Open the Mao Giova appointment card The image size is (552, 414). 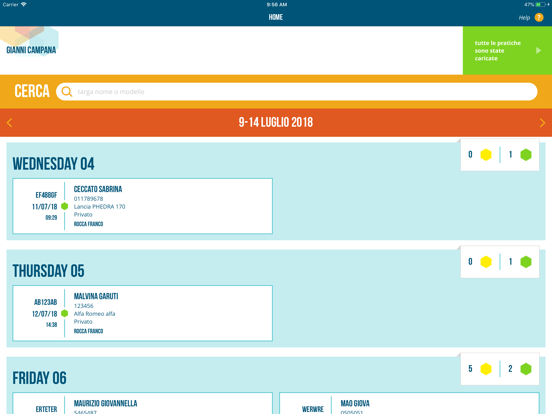[409, 403]
